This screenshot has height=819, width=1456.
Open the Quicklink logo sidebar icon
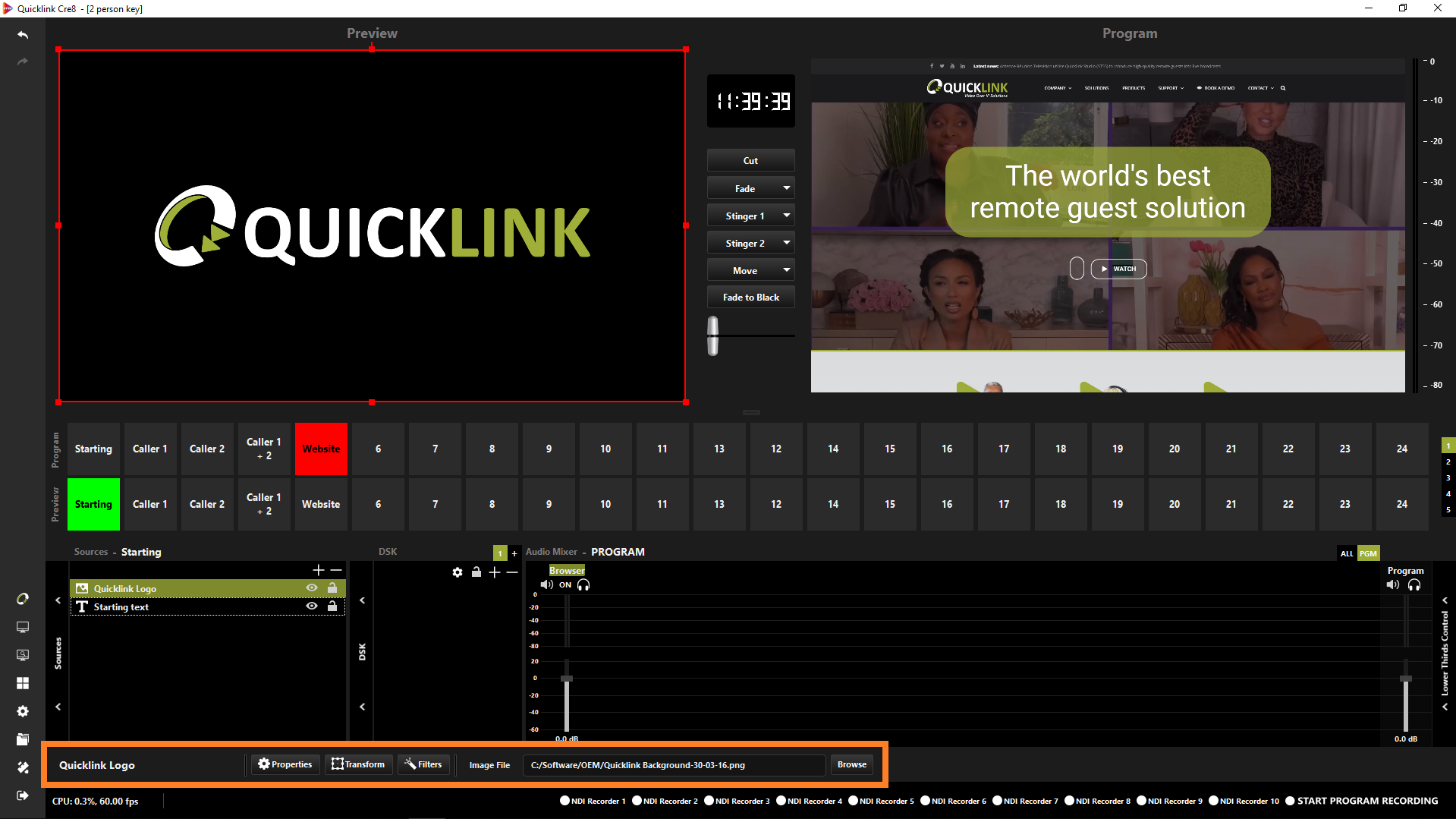click(23, 599)
